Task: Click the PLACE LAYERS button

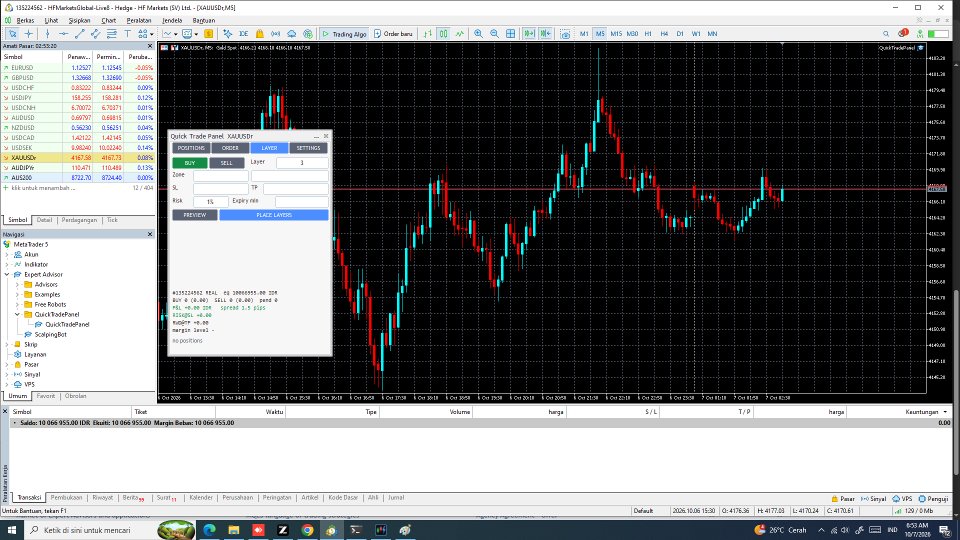Action: click(x=274, y=215)
